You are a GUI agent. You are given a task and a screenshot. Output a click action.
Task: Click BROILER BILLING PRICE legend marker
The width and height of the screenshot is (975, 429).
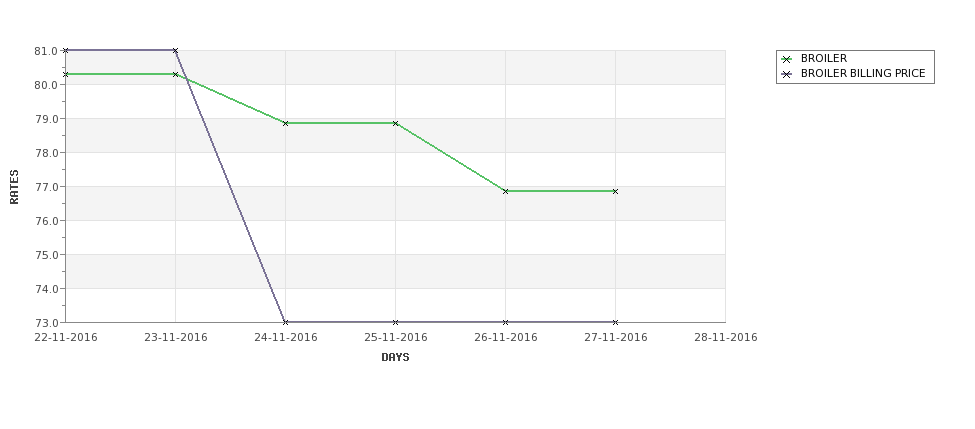click(x=786, y=74)
